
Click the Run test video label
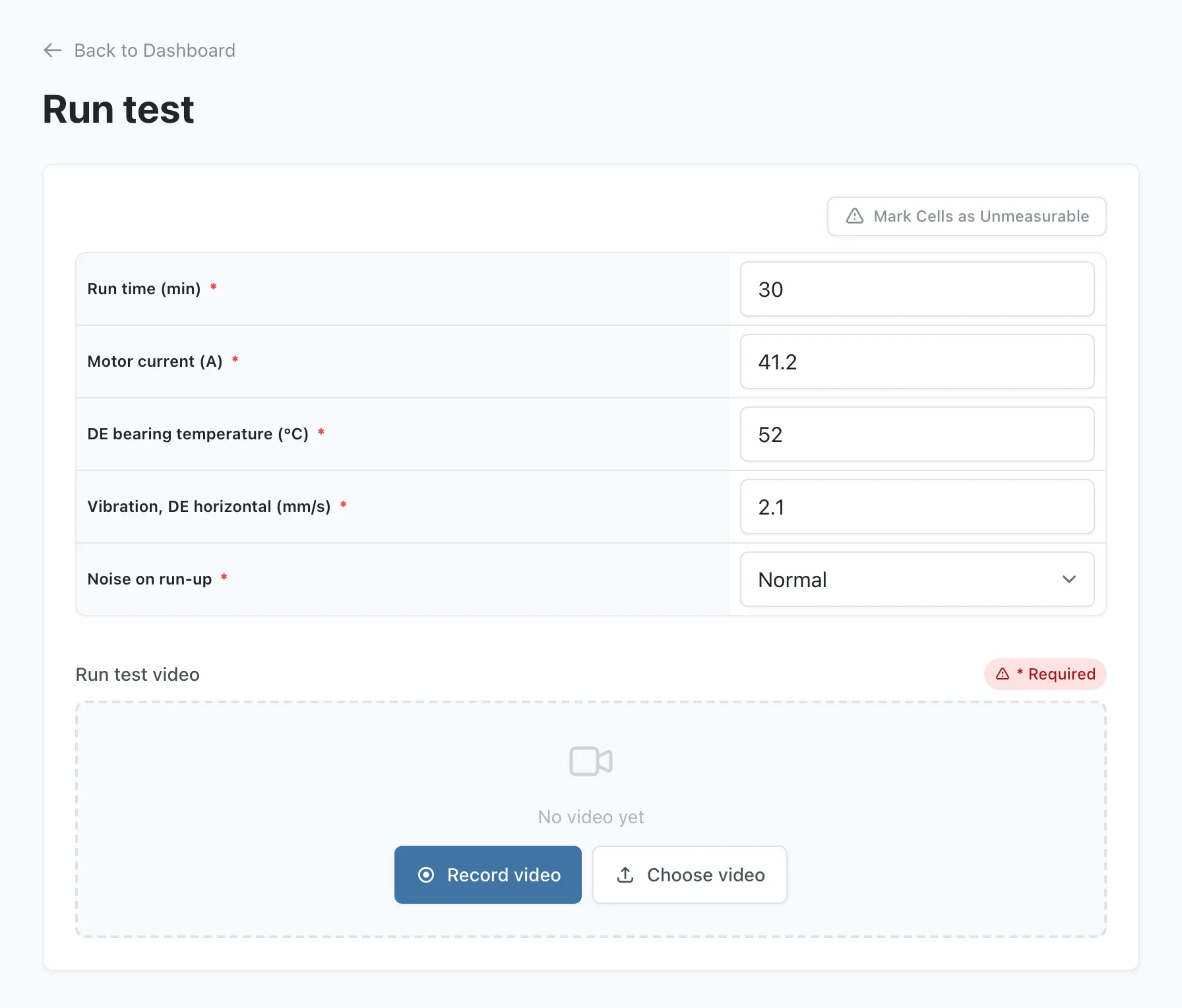[138, 674]
